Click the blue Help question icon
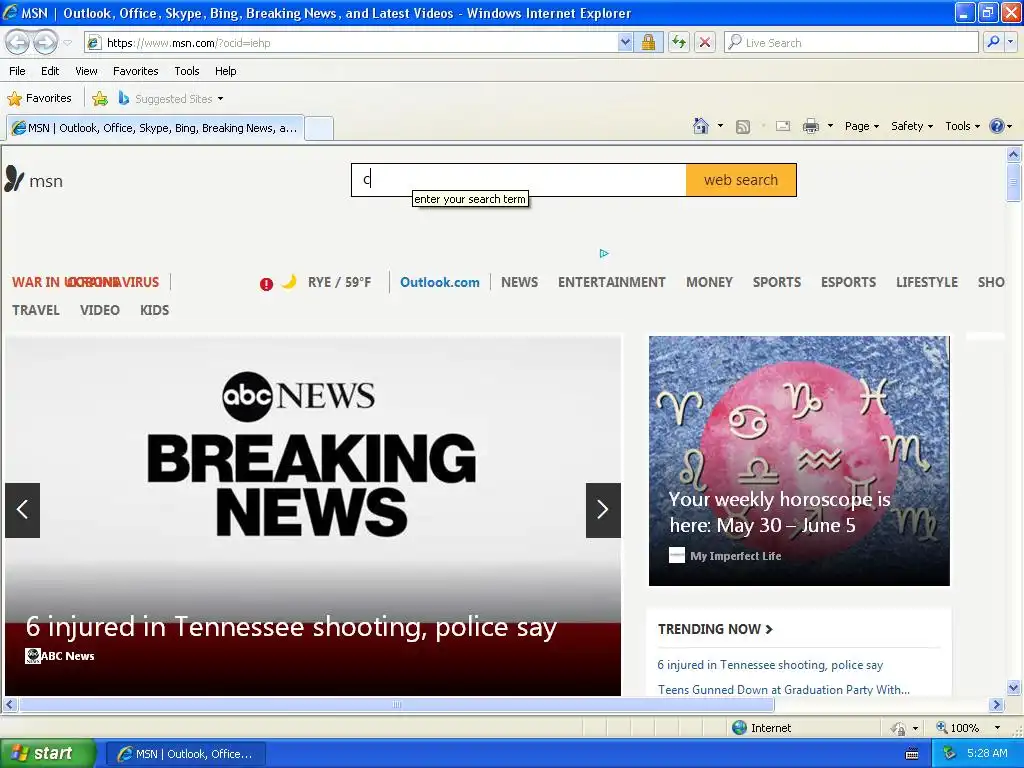Viewport: 1024px width, 768px height. pos(997,126)
